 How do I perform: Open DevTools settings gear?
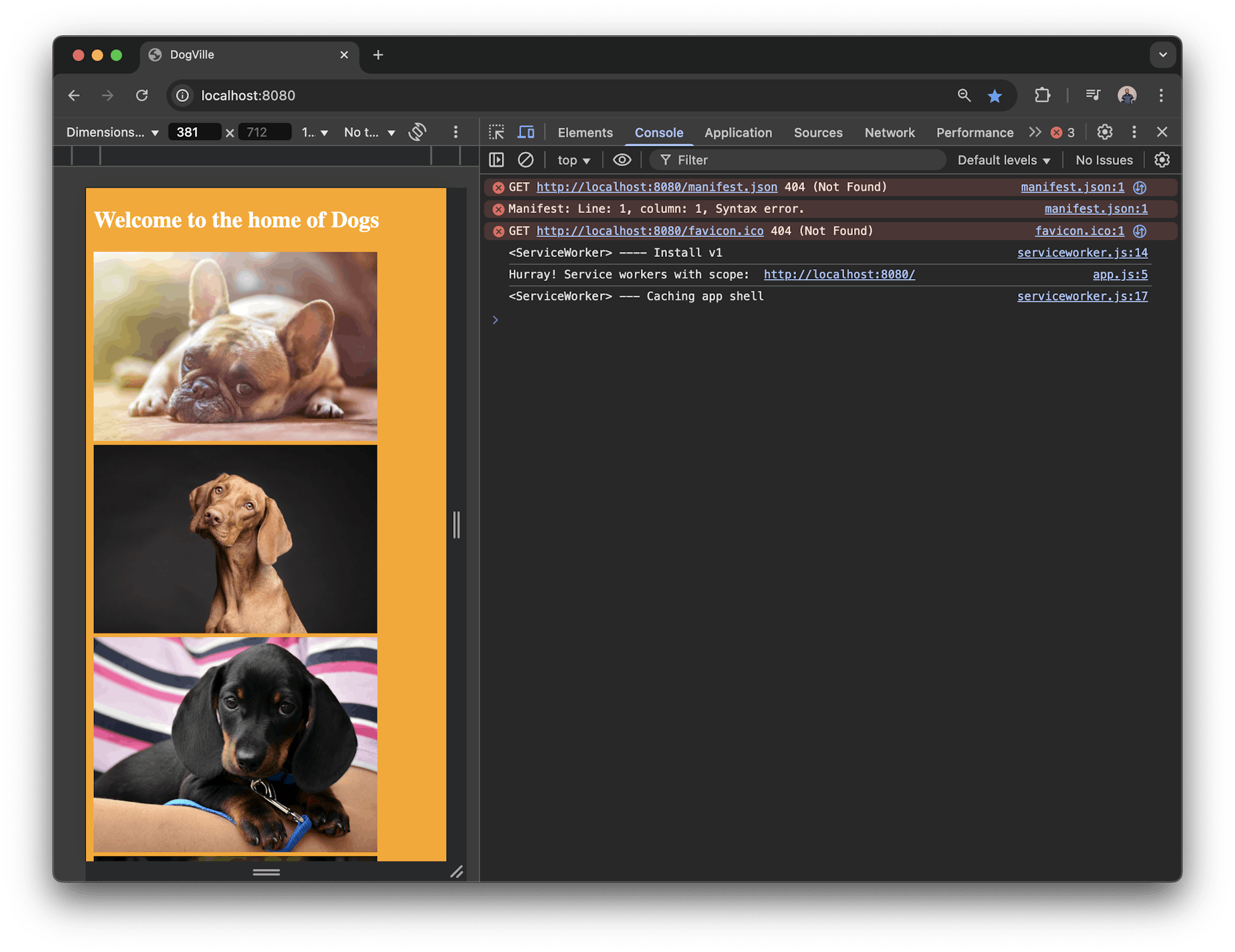pos(1105,132)
